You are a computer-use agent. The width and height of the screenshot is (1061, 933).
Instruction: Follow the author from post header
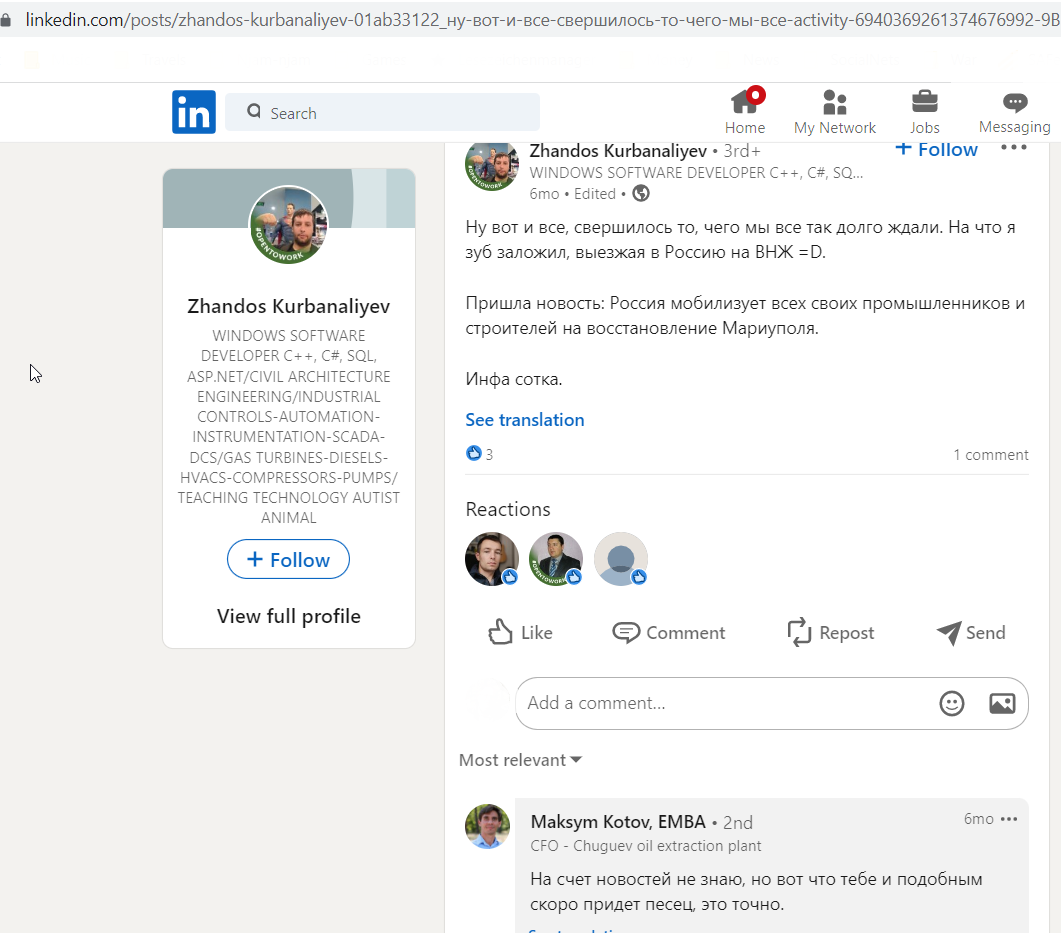click(936, 149)
